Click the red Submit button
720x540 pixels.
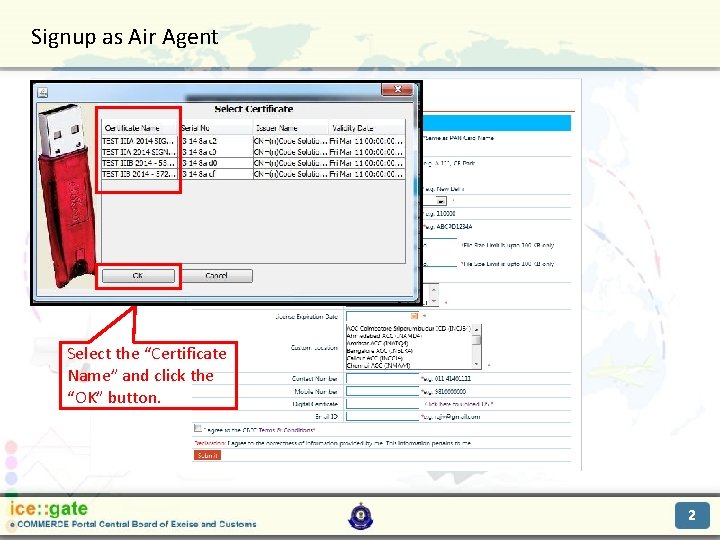coord(207,455)
